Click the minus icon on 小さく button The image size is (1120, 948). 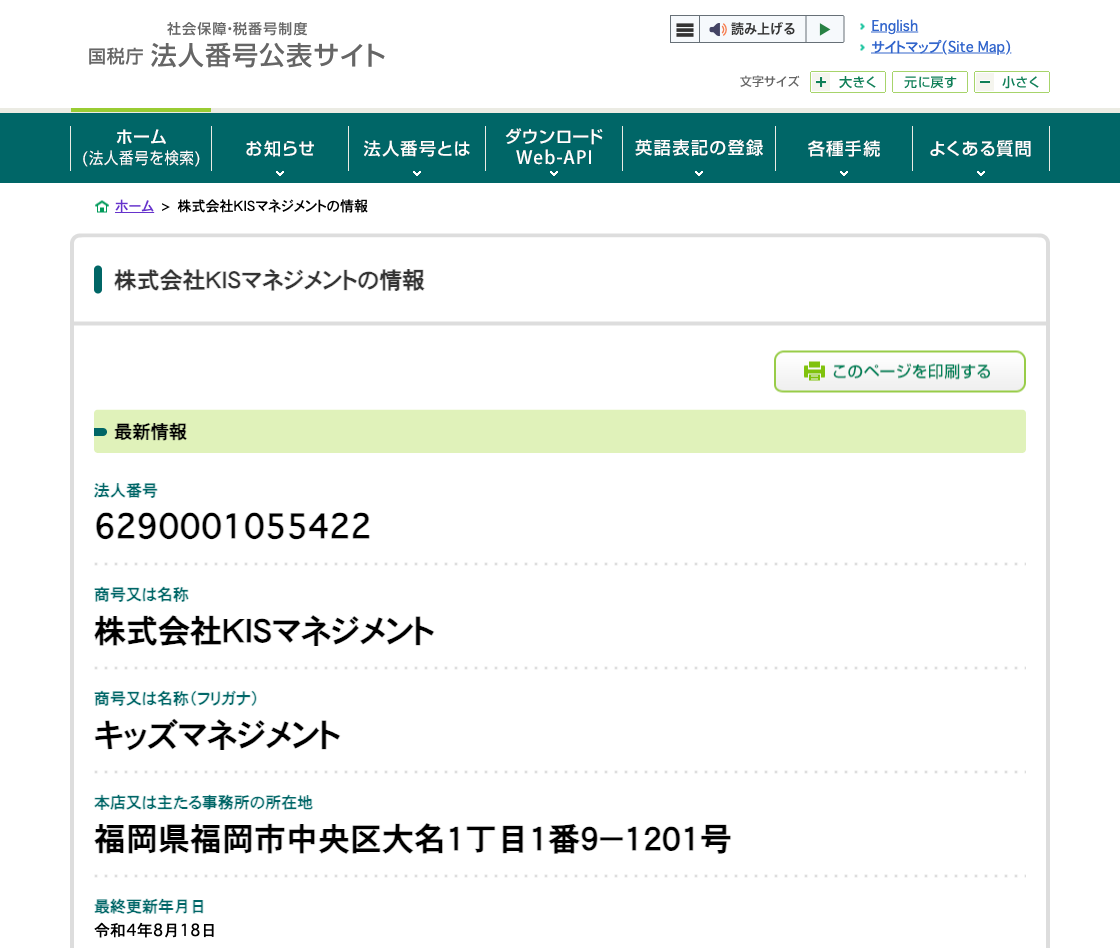pyautogui.click(x=985, y=82)
